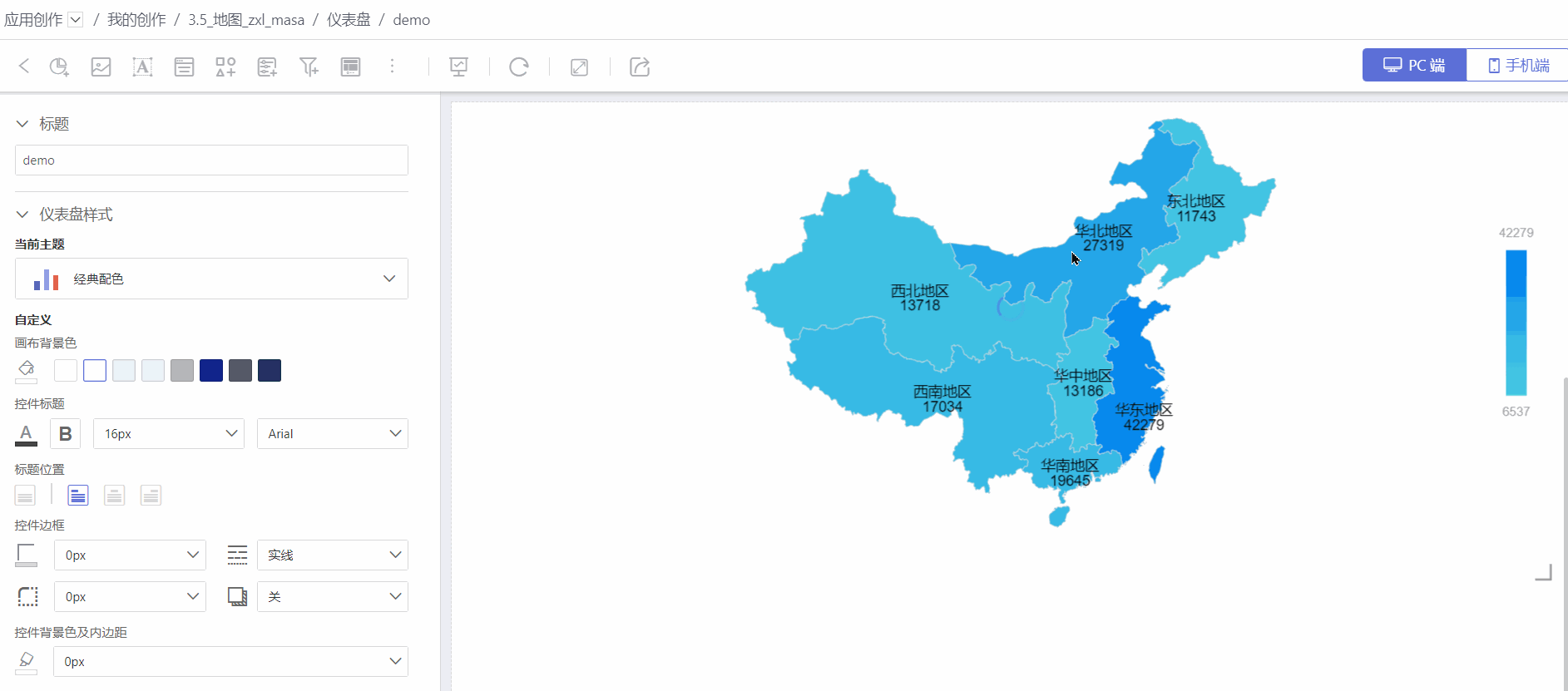Select right-aligned title position
The height and width of the screenshot is (691, 1568).
(x=151, y=496)
